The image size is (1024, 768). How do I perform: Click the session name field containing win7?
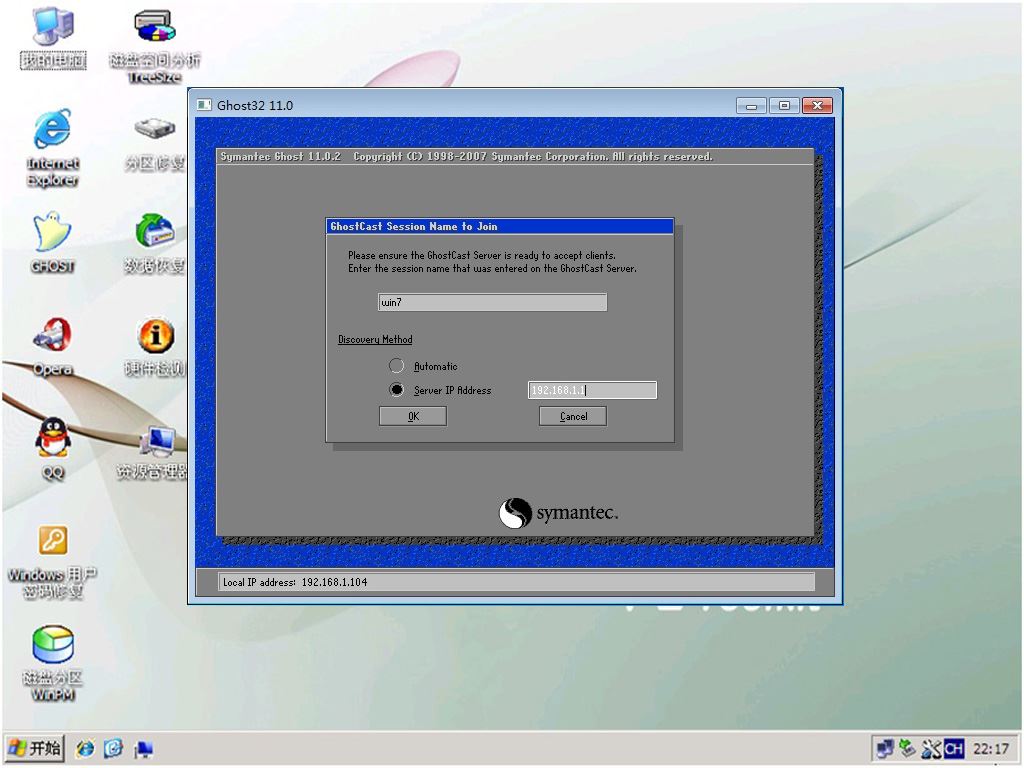(x=492, y=302)
